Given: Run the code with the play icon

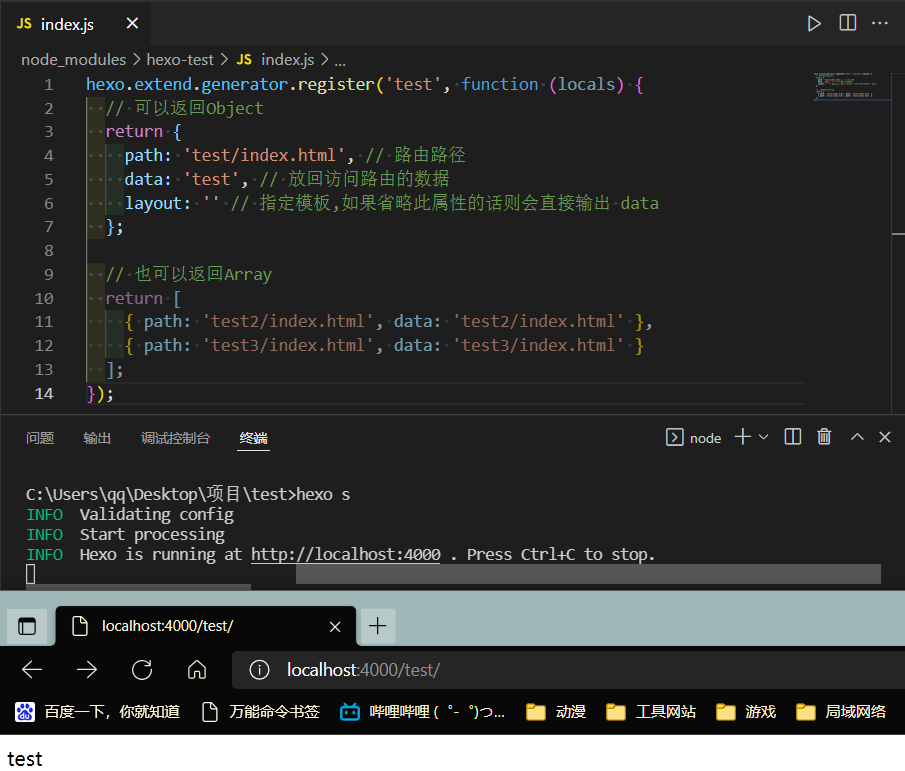Looking at the screenshot, I should pyautogui.click(x=814, y=23).
